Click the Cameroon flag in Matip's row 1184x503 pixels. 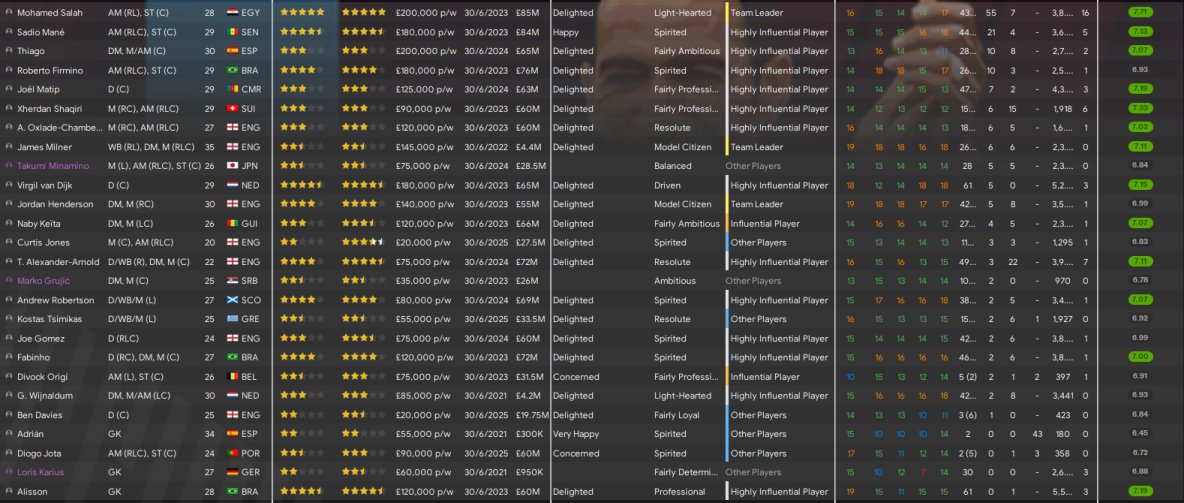click(233, 89)
